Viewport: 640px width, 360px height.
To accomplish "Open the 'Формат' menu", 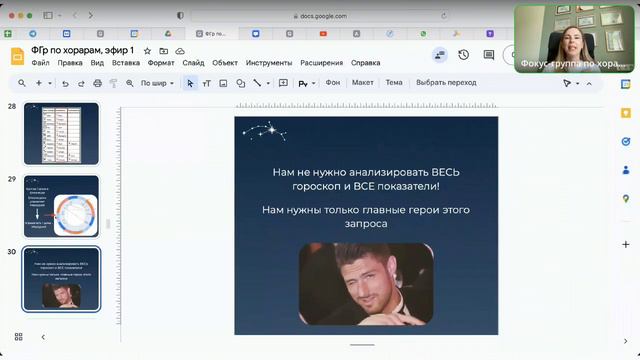I will 161,63.
